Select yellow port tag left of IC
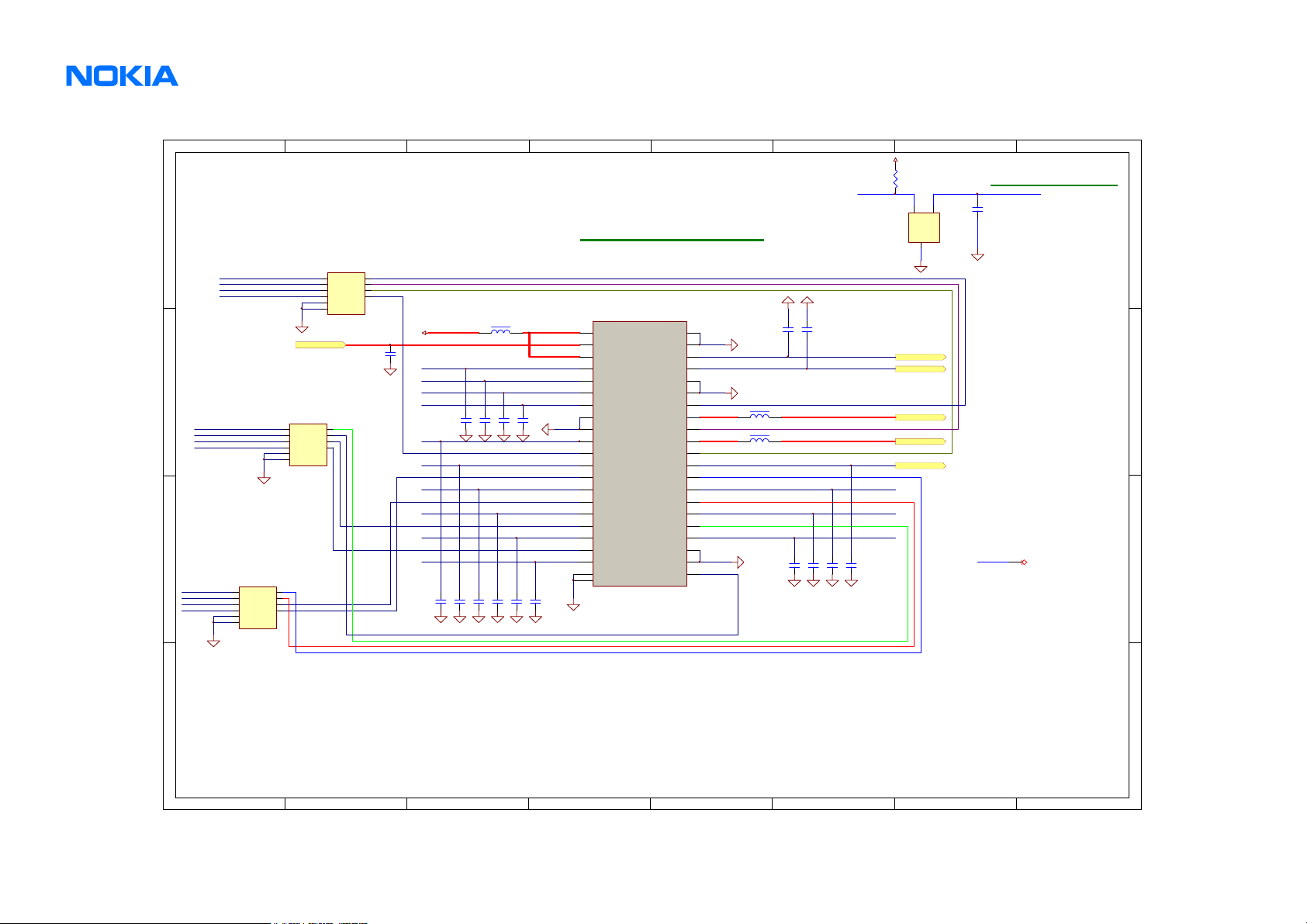The image size is (1307, 924). (x=320, y=344)
